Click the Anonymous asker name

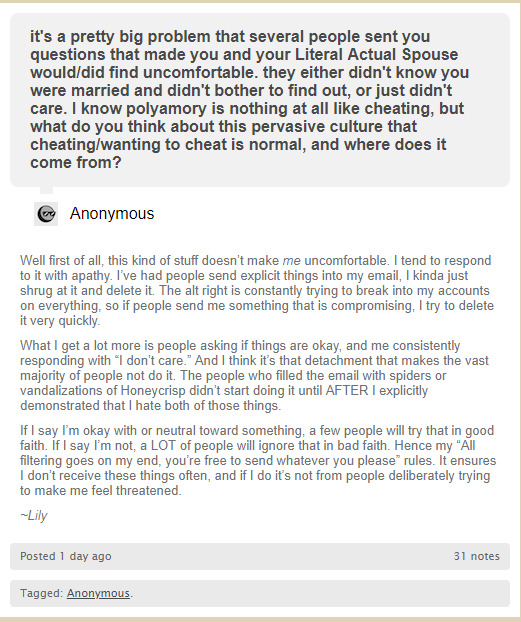(112, 213)
